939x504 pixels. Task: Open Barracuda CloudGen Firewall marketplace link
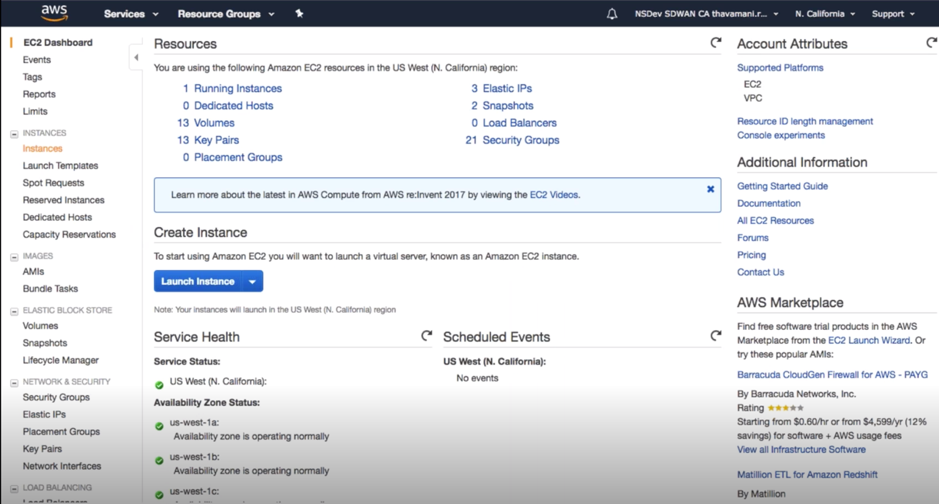[x=832, y=375]
